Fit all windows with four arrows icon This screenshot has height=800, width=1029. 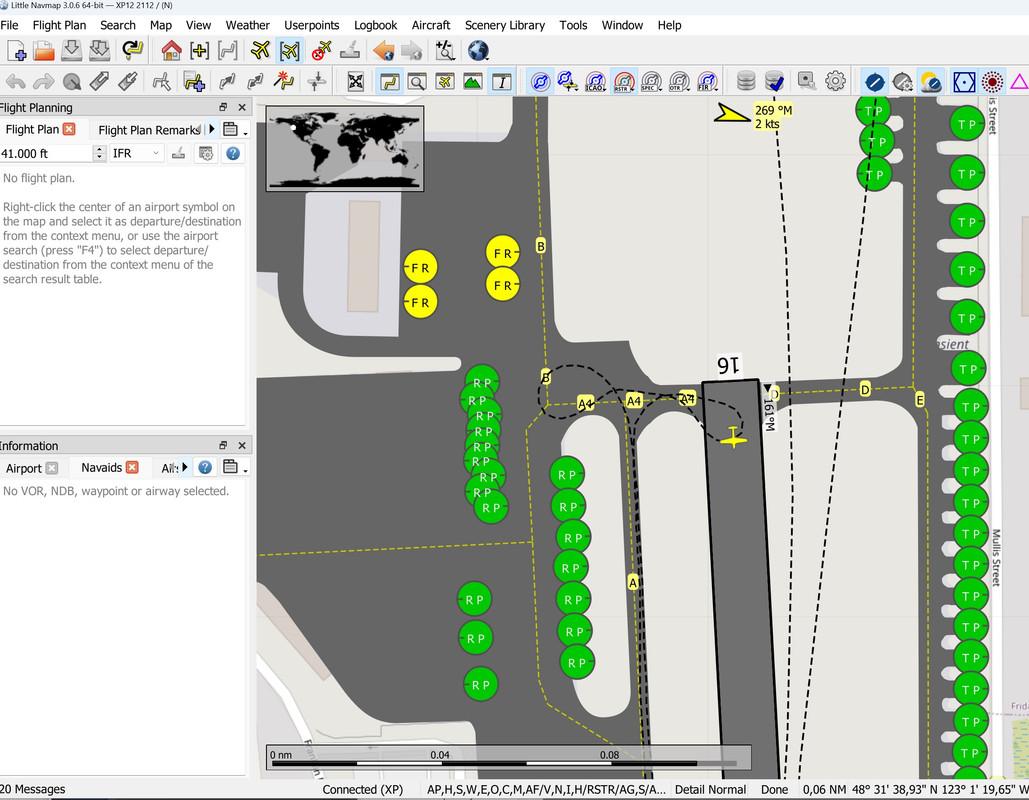(356, 81)
